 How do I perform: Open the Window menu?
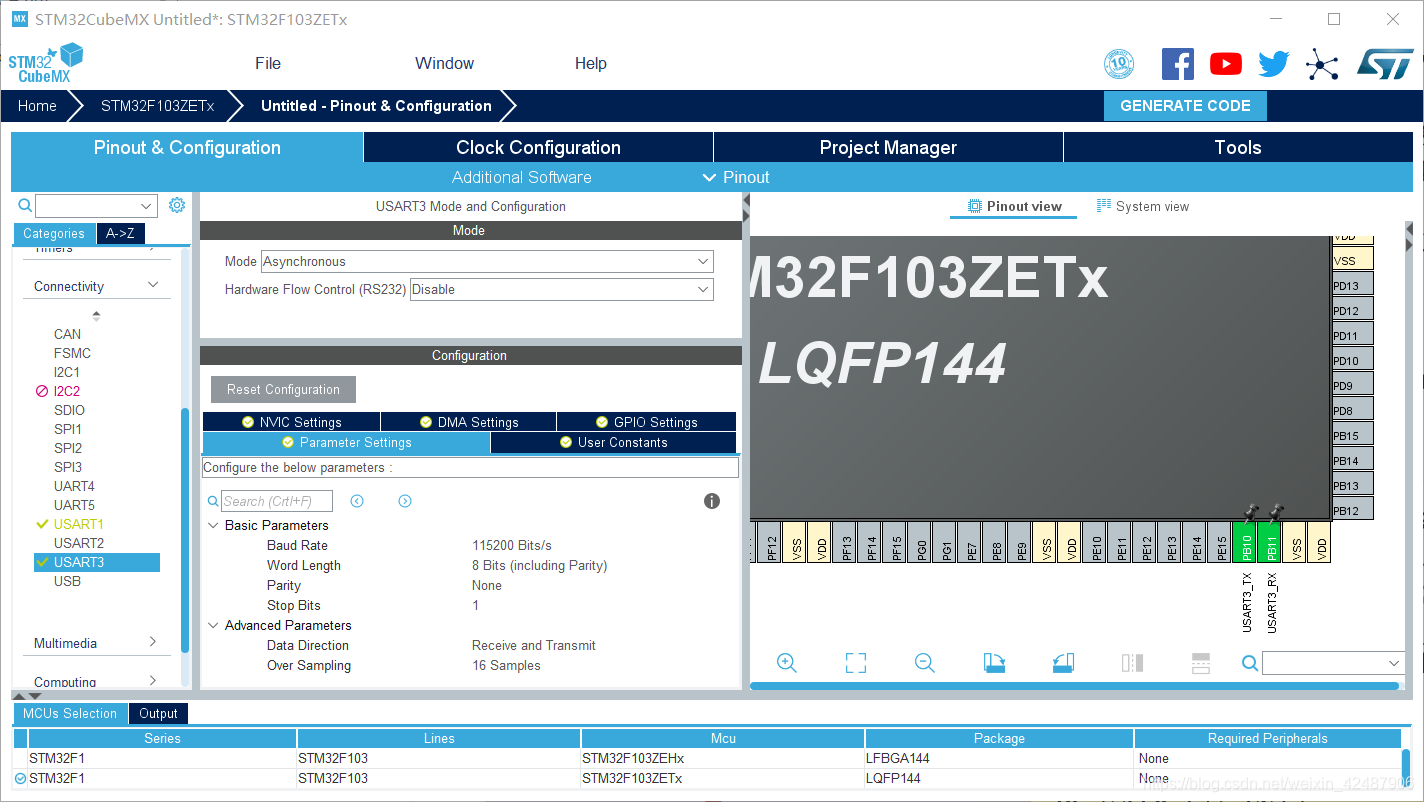coord(444,63)
